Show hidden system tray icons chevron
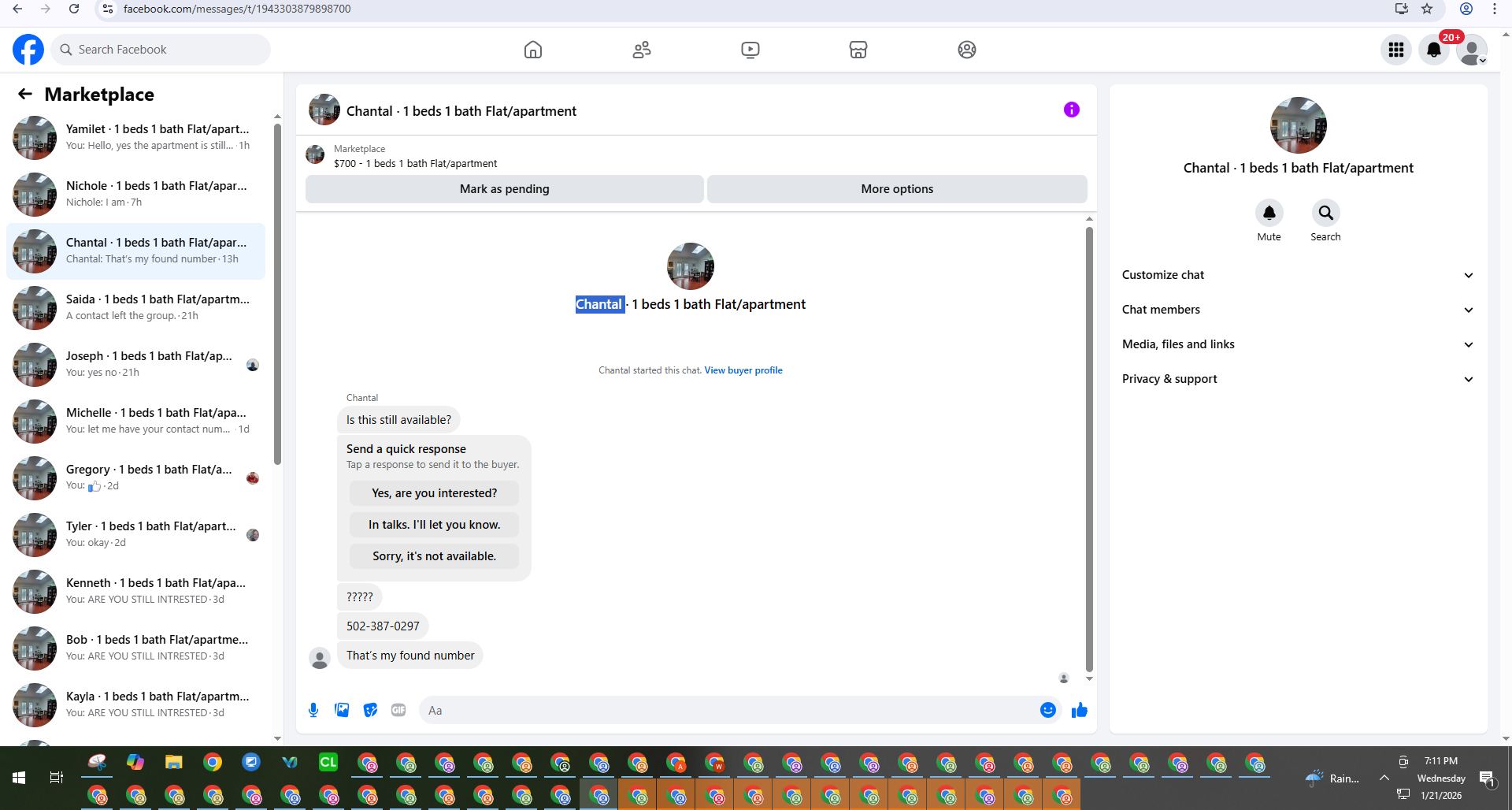Image resolution: width=1512 pixels, height=810 pixels. pyautogui.click(x=1384, y=778)
